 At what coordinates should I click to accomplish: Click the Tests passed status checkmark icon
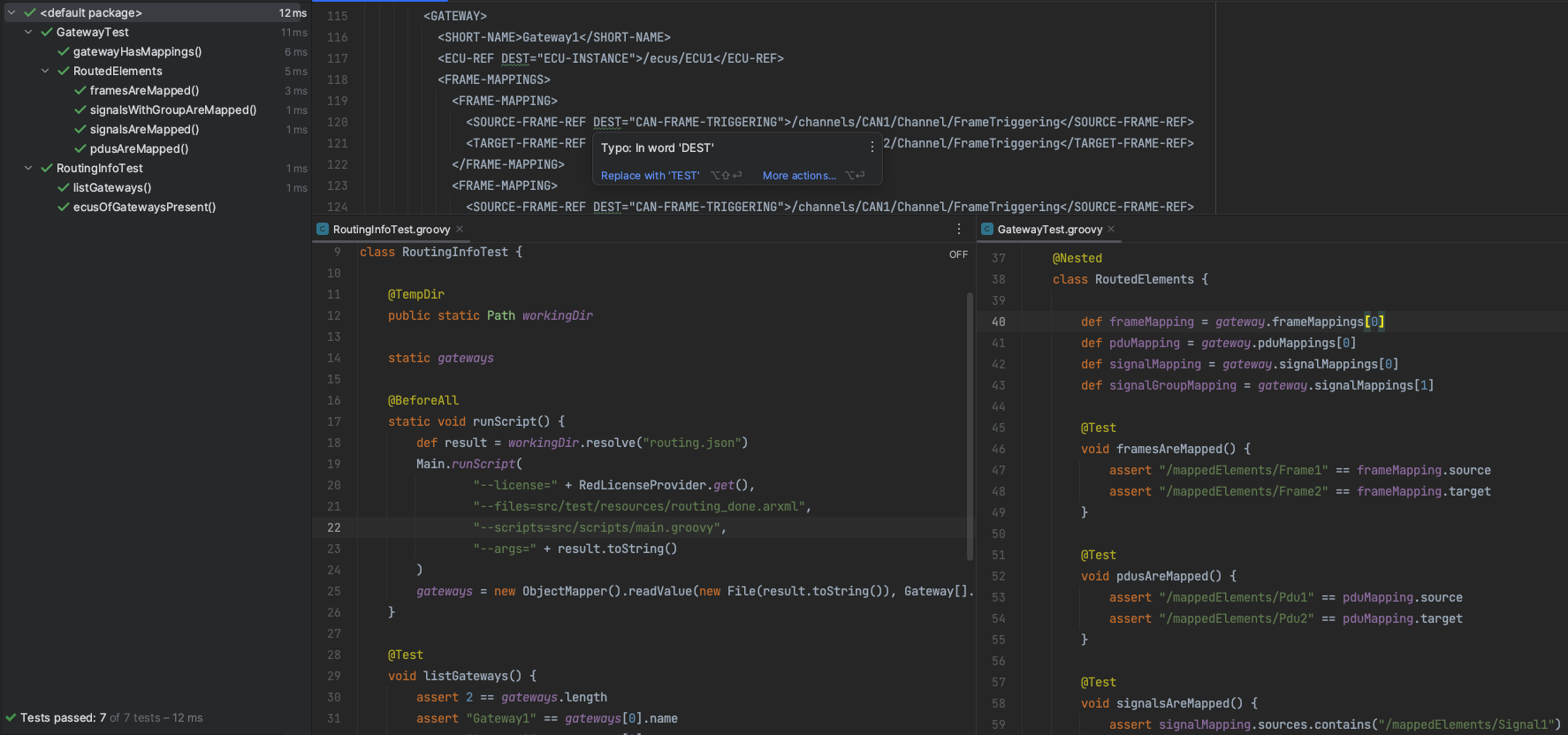pos(11,717)
